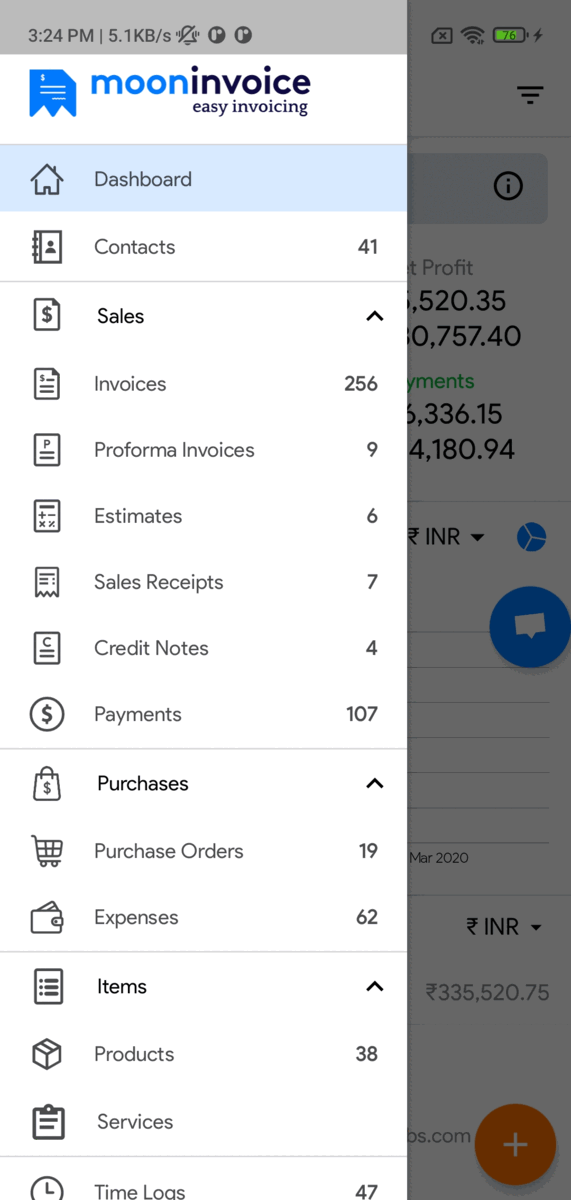Tap the Products box icon
This screenshot has width=571, height=1200.
pyautogui.click(x=47, y=1054)
